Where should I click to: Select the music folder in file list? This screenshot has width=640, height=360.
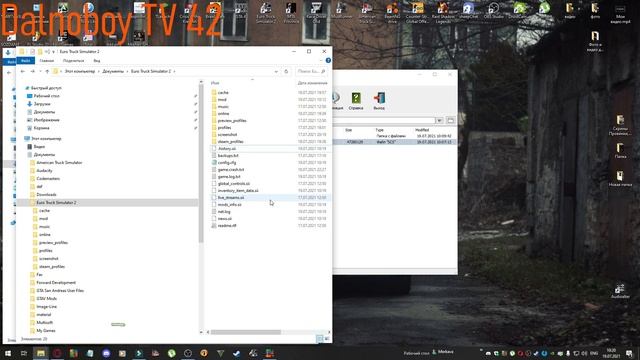[x=223, y=107]
